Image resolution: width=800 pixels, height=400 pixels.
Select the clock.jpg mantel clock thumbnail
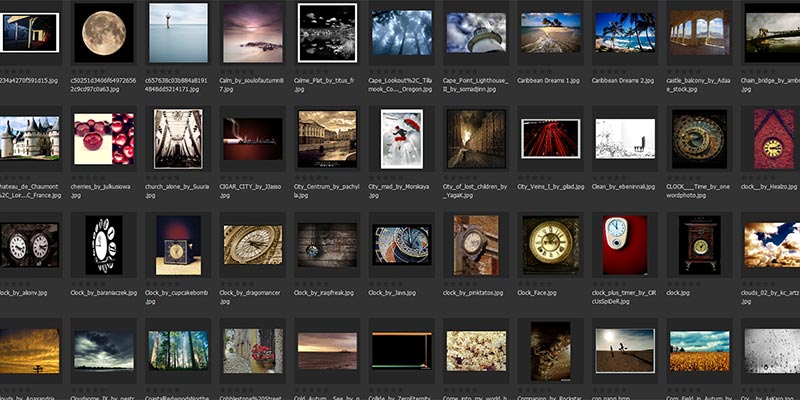(x=700, y=245)
